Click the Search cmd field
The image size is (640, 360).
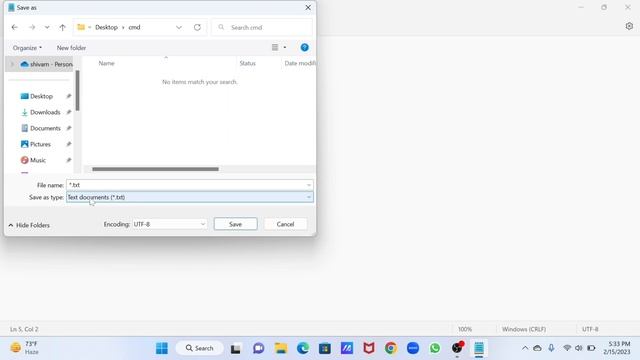[262, 27]
